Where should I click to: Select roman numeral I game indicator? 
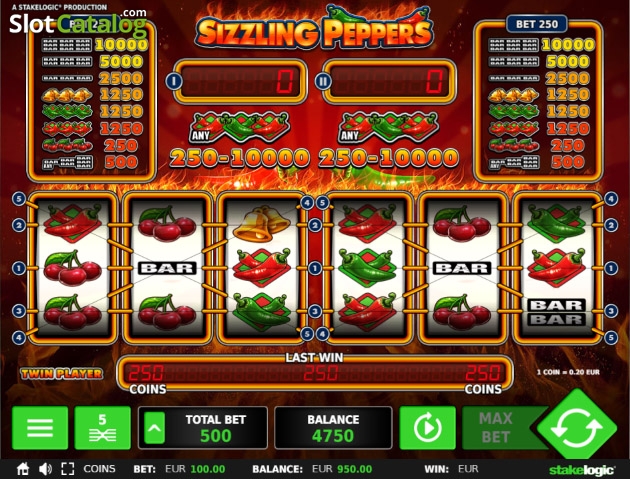[x=174, y=81]
